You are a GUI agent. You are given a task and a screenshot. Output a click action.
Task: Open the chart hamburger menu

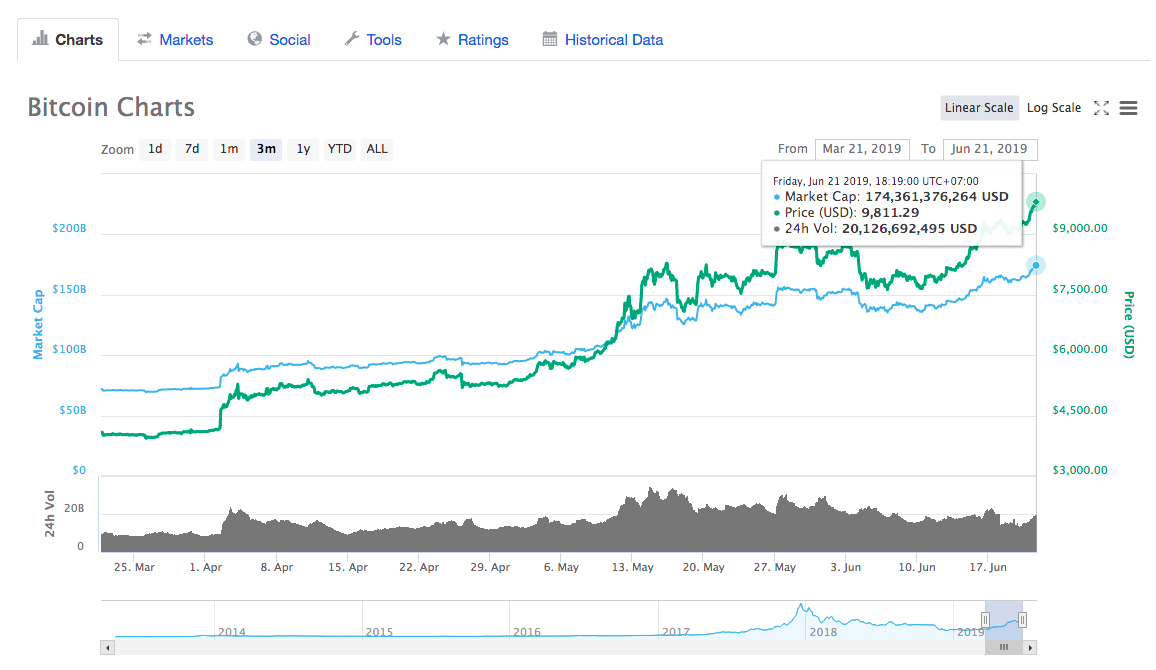[1128, 108]
